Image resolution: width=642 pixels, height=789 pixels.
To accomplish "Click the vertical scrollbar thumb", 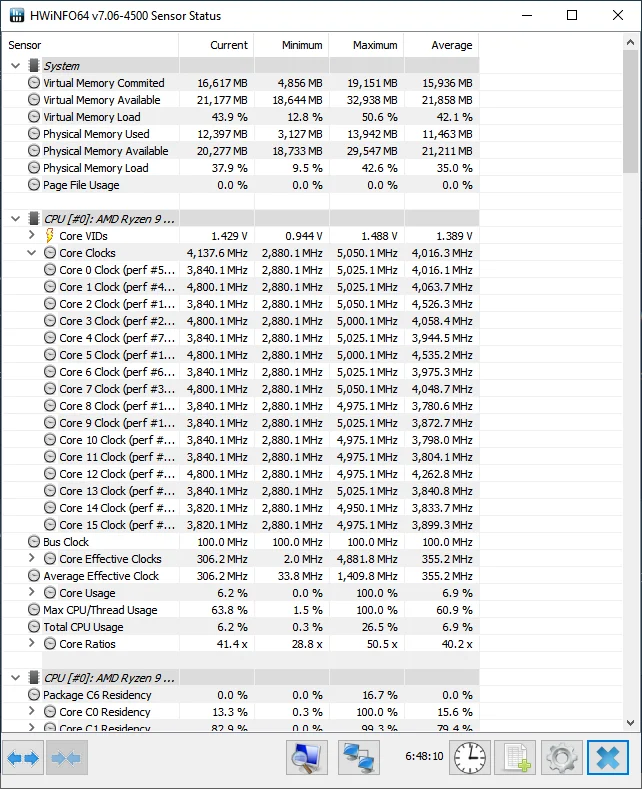I will click(x=630, y=112).
